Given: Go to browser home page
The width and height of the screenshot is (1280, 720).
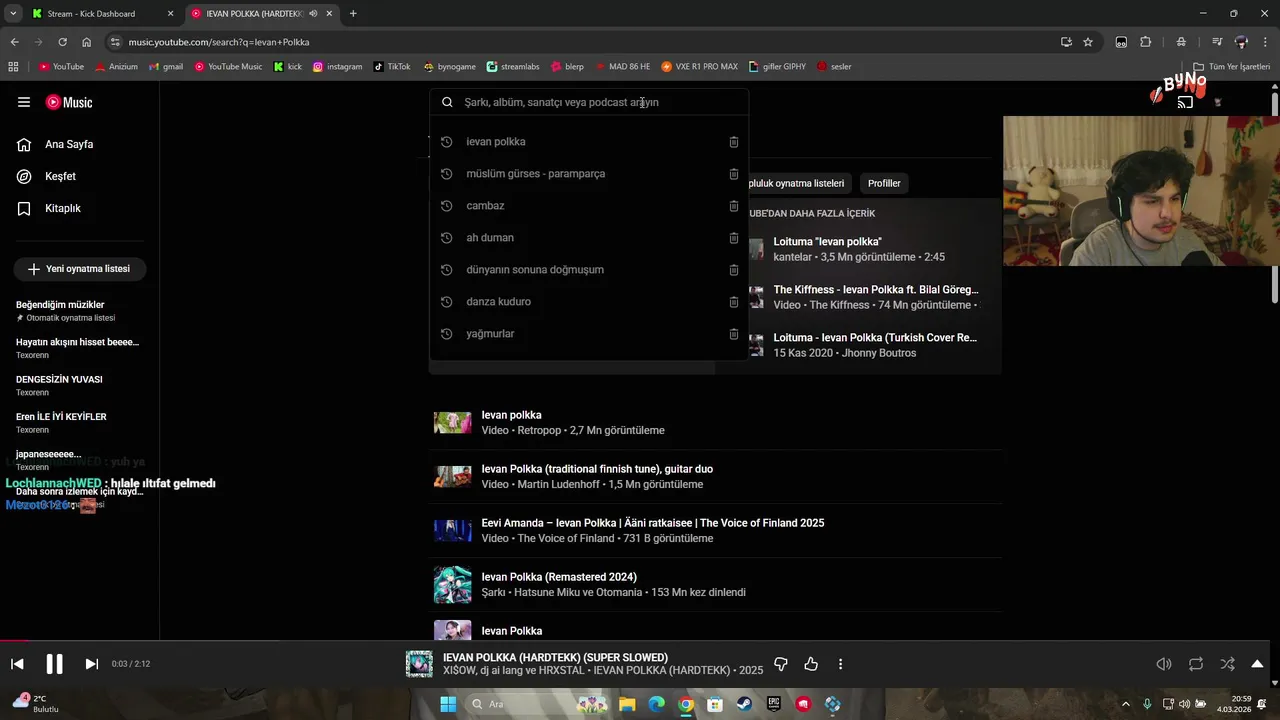Looking at the screenshot, I should click(86, 42).
